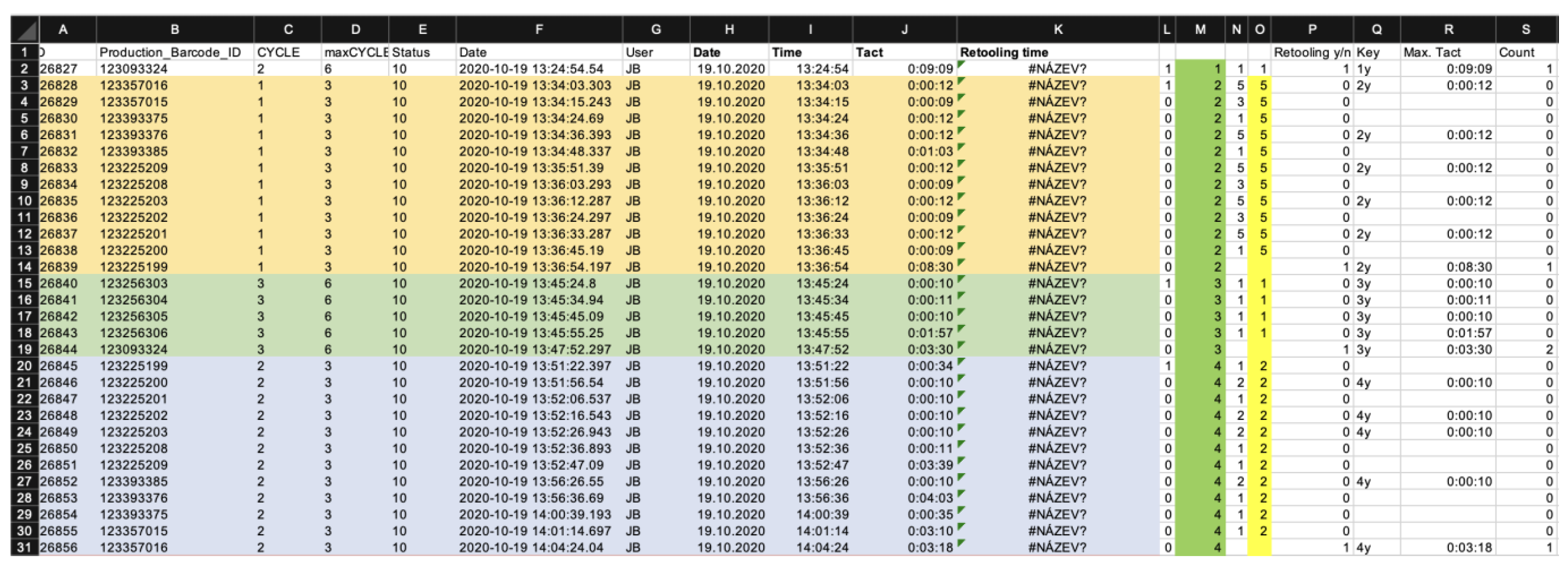1568x567 pixels.
Task: Click Count value 2 in row 19
Action: (x=1548, y=350)
